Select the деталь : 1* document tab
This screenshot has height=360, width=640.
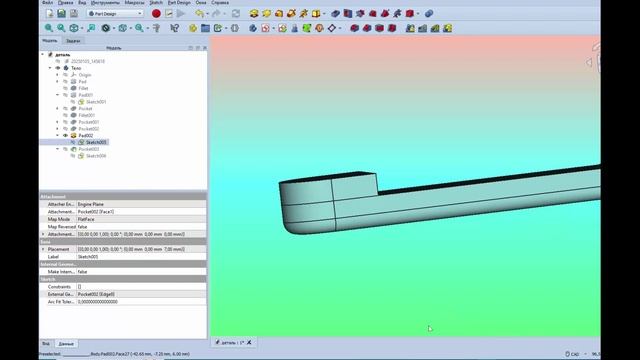point(233,342)
